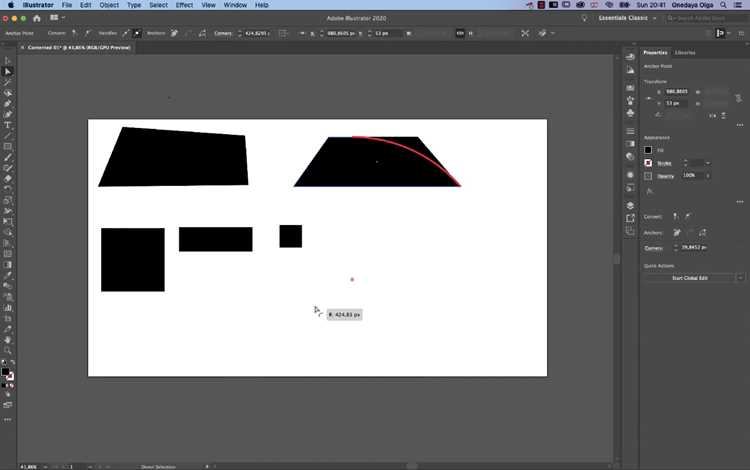Select the Eyedropper tool
The height and width of the screenshot is (470, 750).
tap(8, 275)
